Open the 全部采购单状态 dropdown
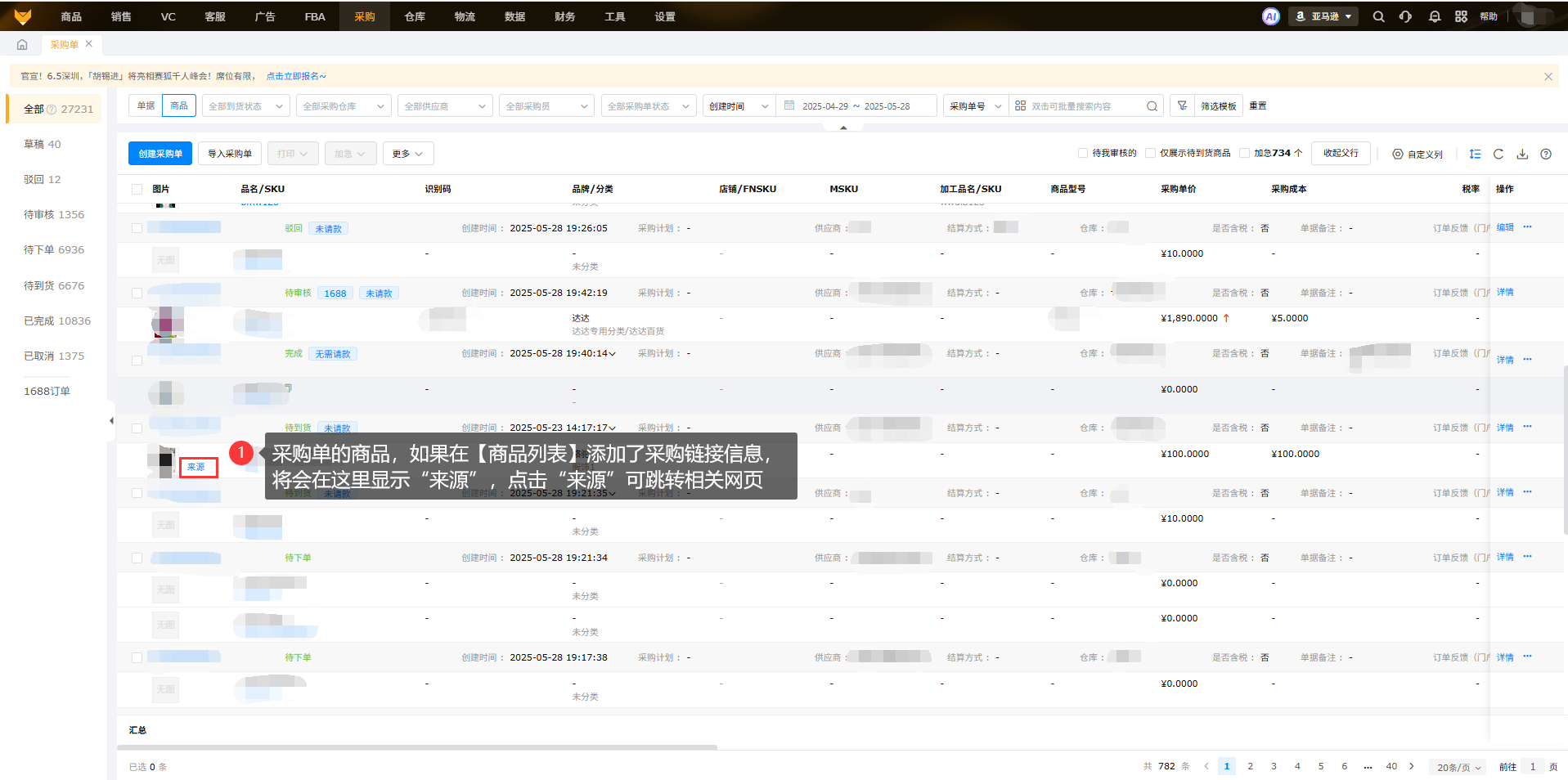 648,106
